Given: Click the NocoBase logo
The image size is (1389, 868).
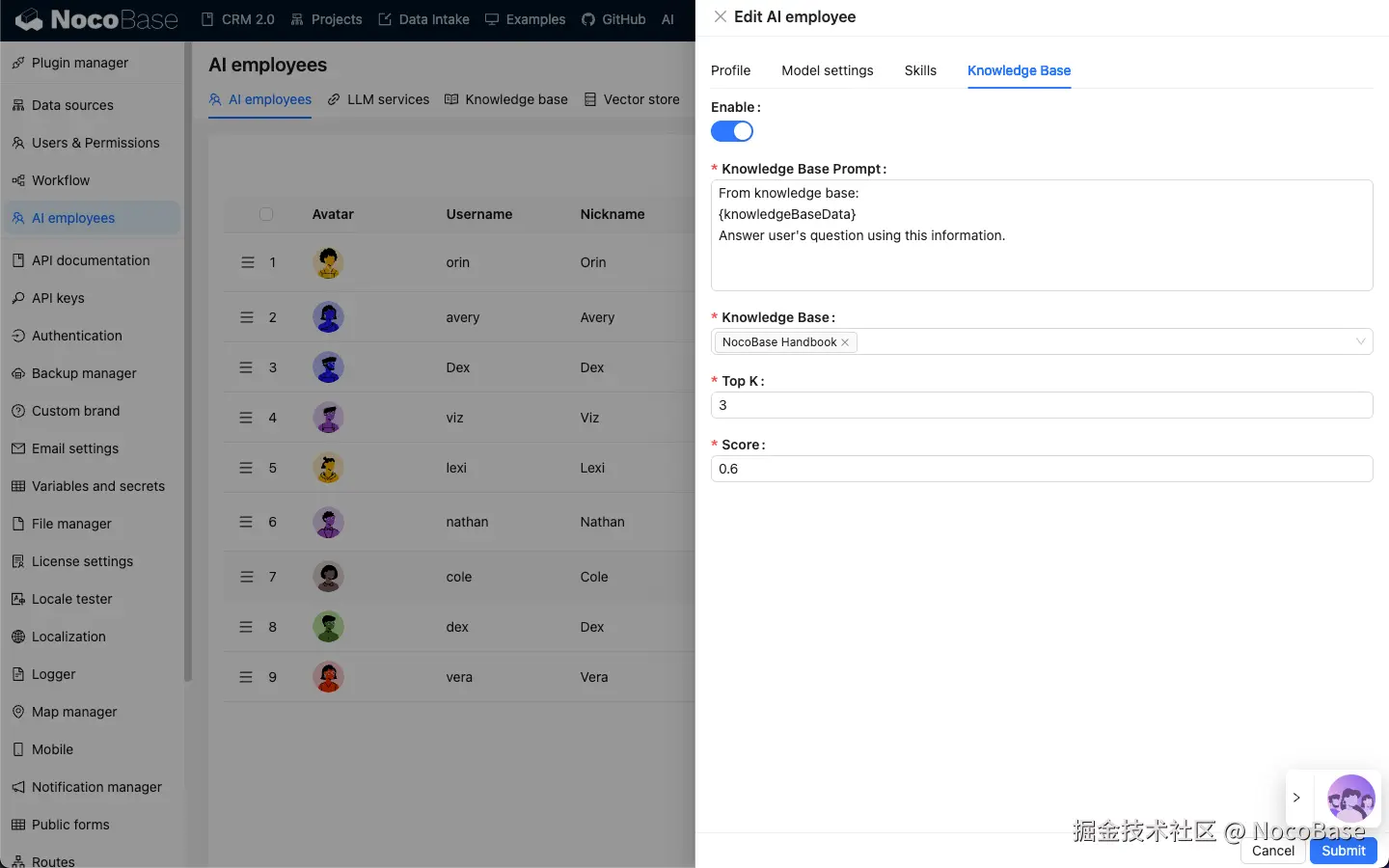Looking at the screenshot, I should (96, 19).
